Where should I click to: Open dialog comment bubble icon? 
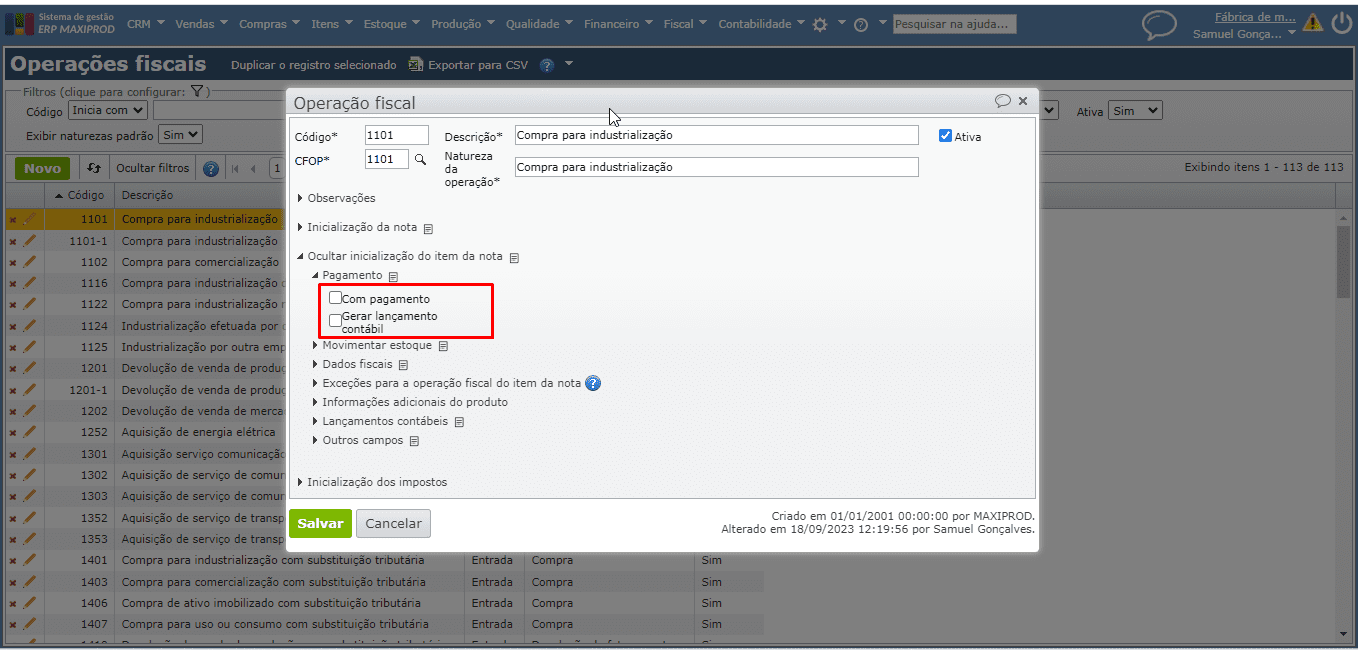pos(1002,101)
